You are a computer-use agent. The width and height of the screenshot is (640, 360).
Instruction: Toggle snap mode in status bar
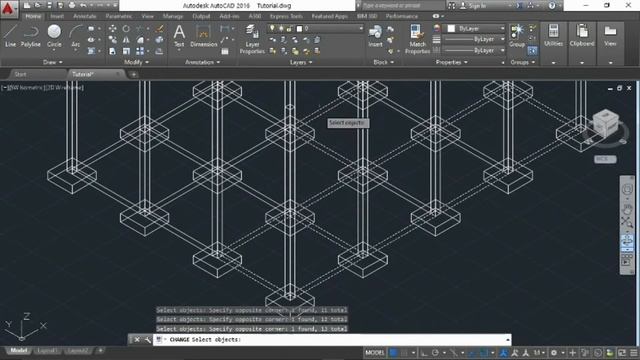coord(404,353)
